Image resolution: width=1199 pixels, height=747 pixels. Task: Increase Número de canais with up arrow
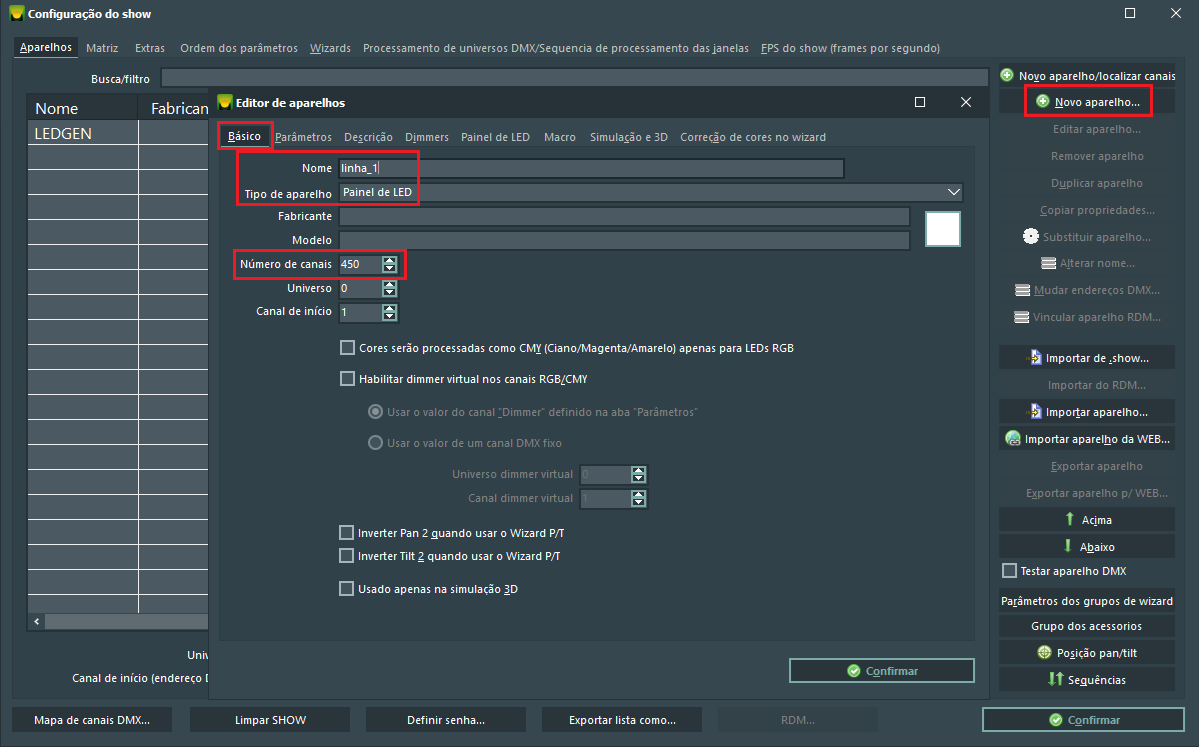coord(389,260)
